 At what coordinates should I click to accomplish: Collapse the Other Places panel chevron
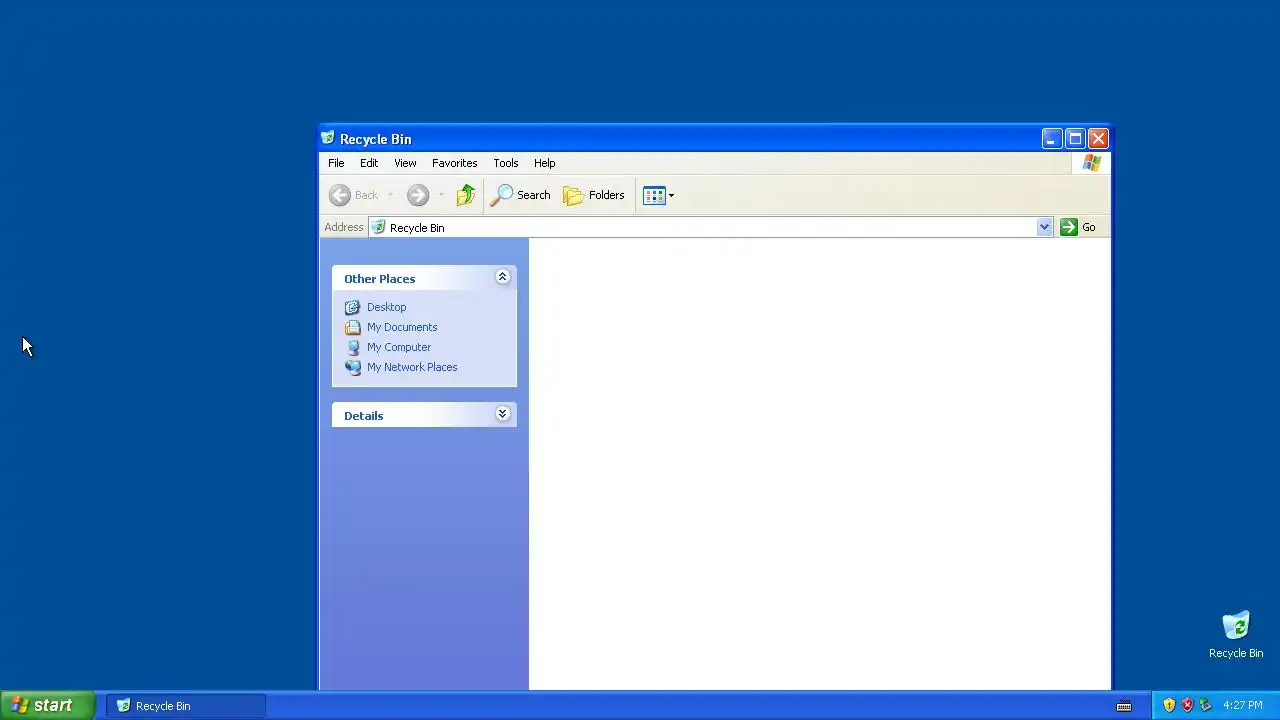[x=503, y=277]
